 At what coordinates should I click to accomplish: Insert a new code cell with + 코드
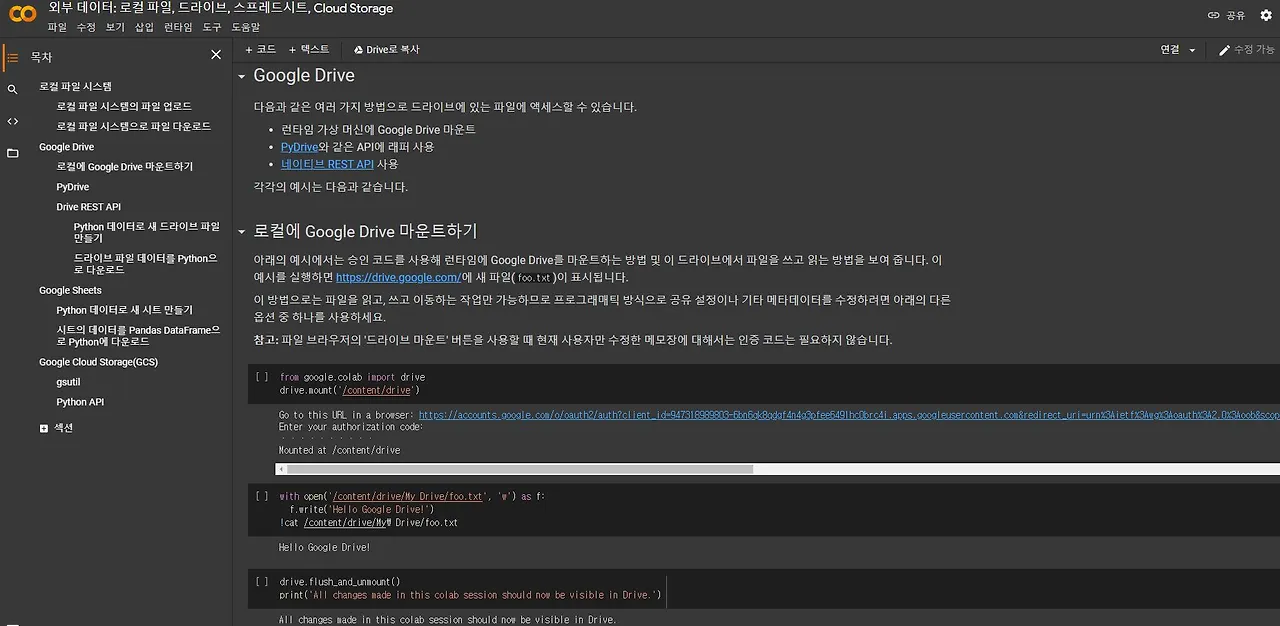point(262,47)
